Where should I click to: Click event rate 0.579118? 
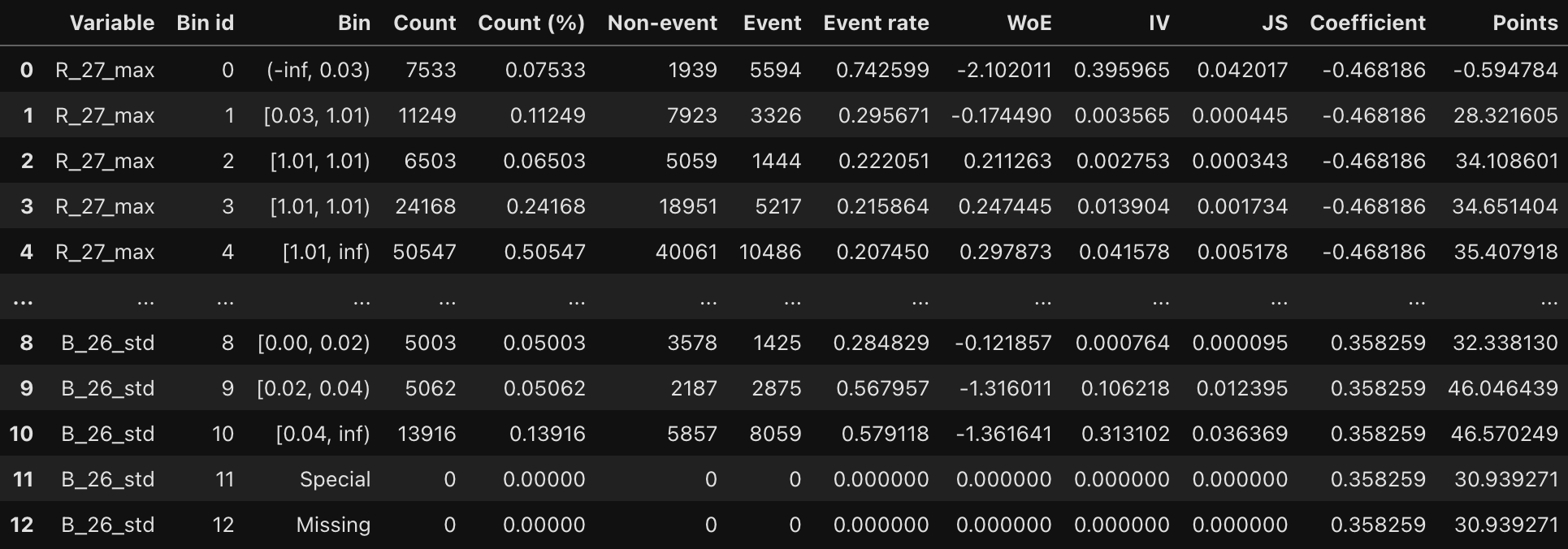click(885, 434)
